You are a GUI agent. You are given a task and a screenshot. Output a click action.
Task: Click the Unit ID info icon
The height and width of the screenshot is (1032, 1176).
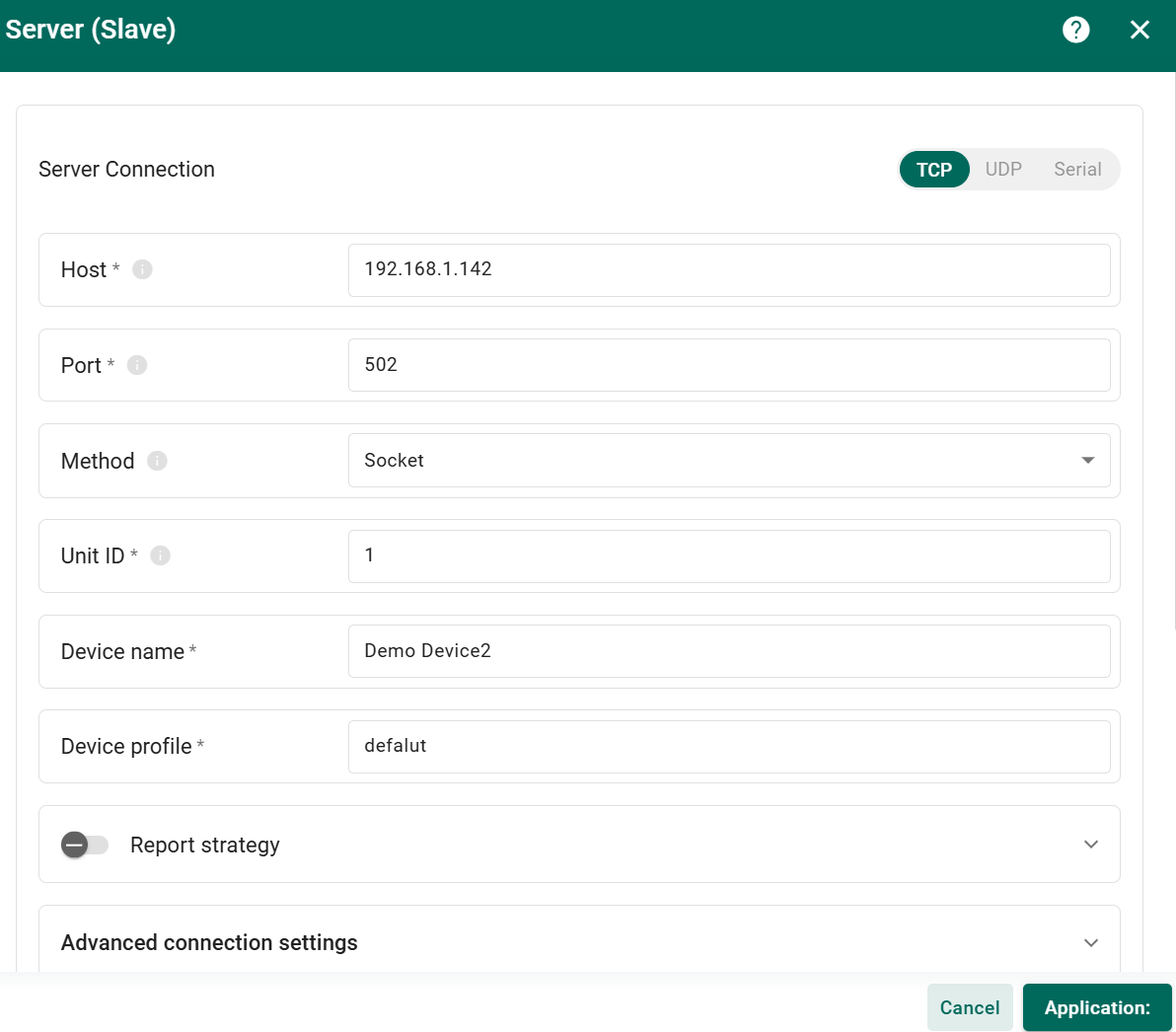(160, 555)
